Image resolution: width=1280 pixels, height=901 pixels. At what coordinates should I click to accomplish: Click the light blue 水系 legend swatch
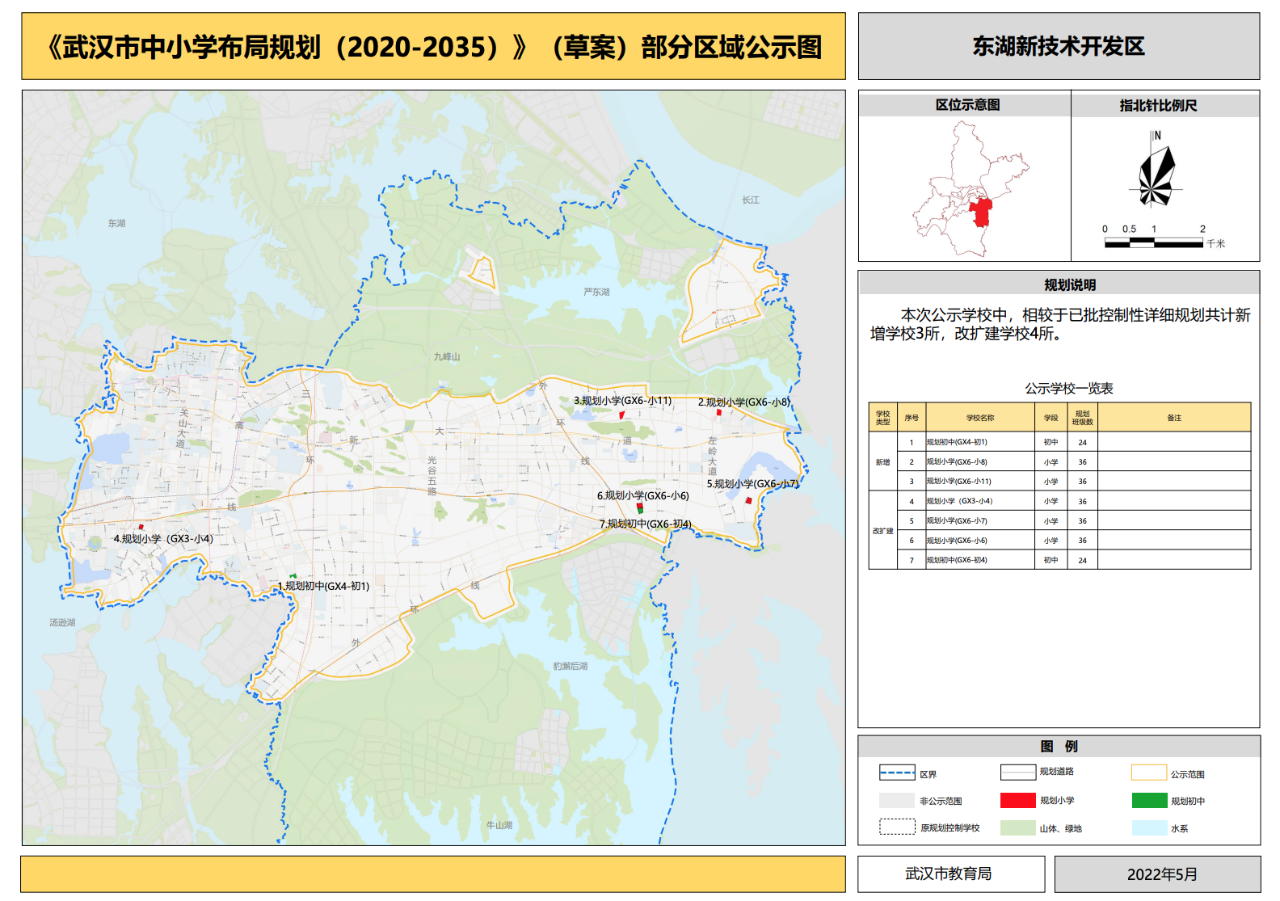click(x=1148, y=827)
